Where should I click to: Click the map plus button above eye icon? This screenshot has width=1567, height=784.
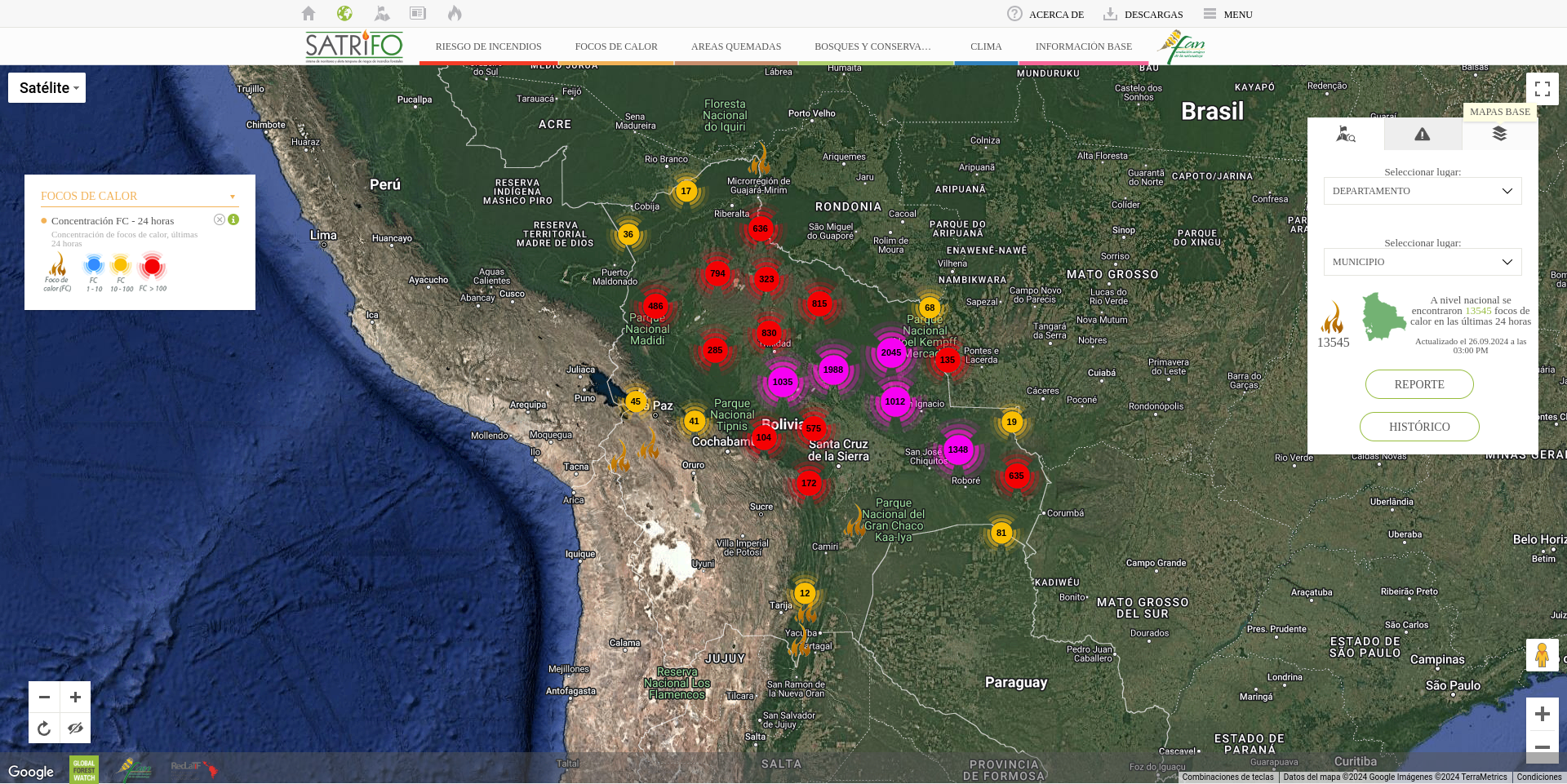pyautogui.click(x=75, y=697)
